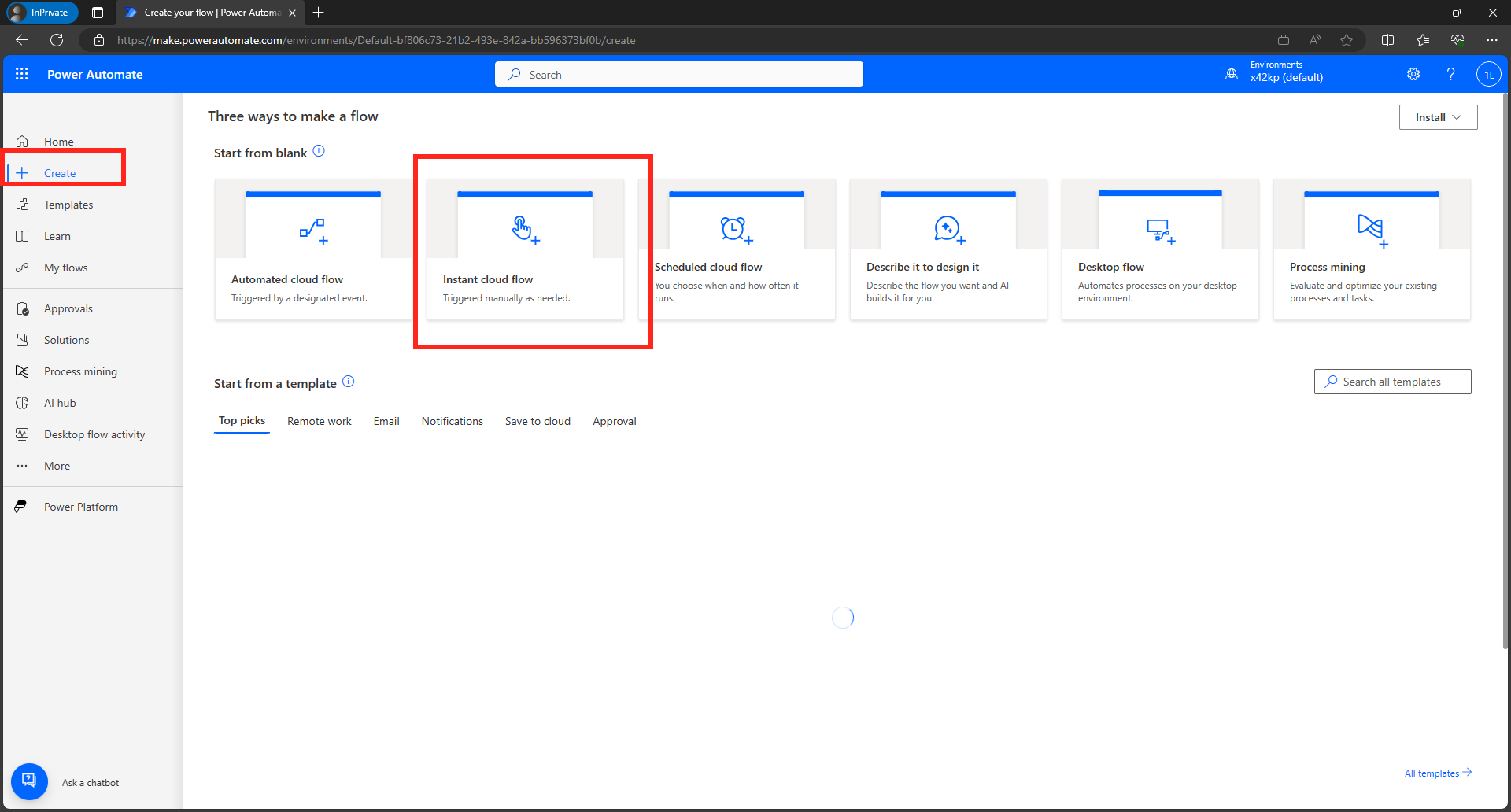The image size is (1511, 812).
Task: Click the Power Automate title in header
Action: pos(95,75)
